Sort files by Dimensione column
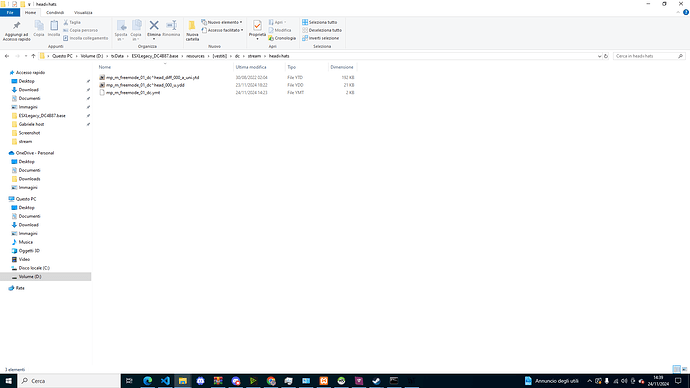Image resolution: width=690 pixels, height=388 pixels. click(x=342, y=67)
